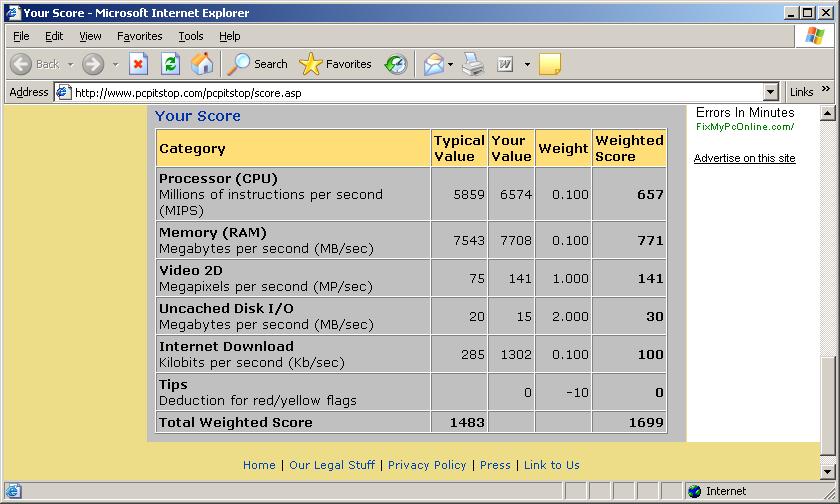Open the Tools menu
Viewport: 840px width, 504px height.
click(x=190, y=36)
